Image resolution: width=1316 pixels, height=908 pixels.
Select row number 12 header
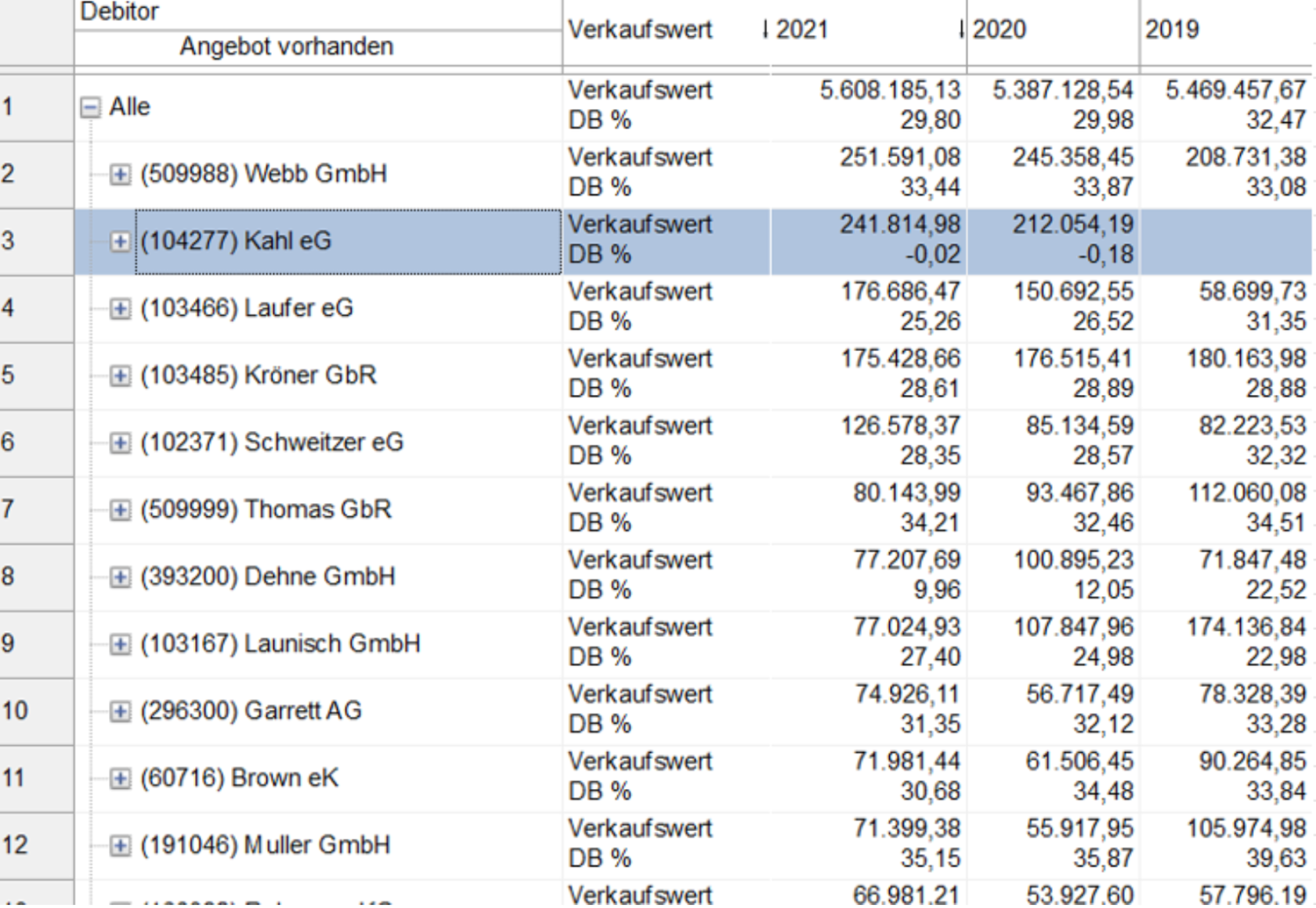click(36, 845)
